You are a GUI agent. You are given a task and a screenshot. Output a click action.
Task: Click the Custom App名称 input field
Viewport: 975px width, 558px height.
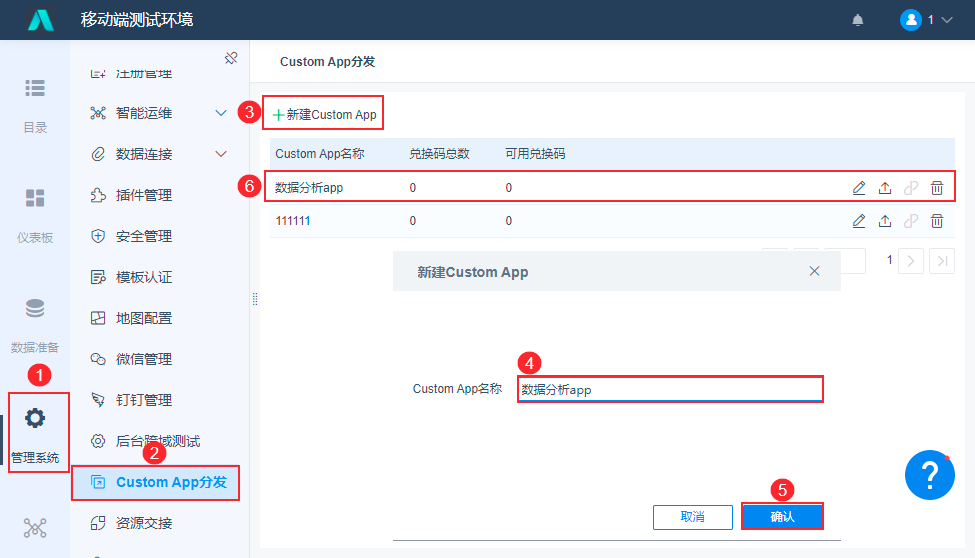670,389
